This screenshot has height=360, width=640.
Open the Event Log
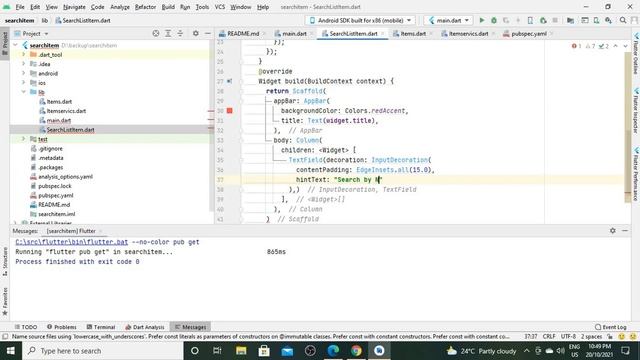(x=611, y=327)
